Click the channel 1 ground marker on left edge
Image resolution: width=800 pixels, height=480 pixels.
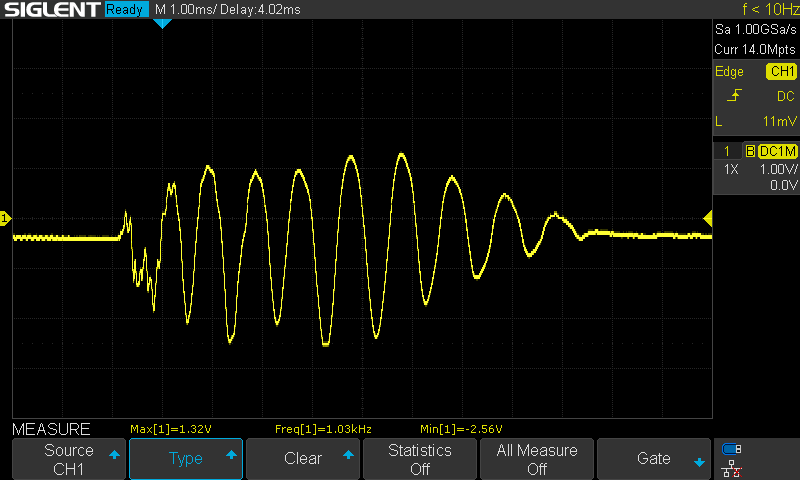click(x=5, y=218)
